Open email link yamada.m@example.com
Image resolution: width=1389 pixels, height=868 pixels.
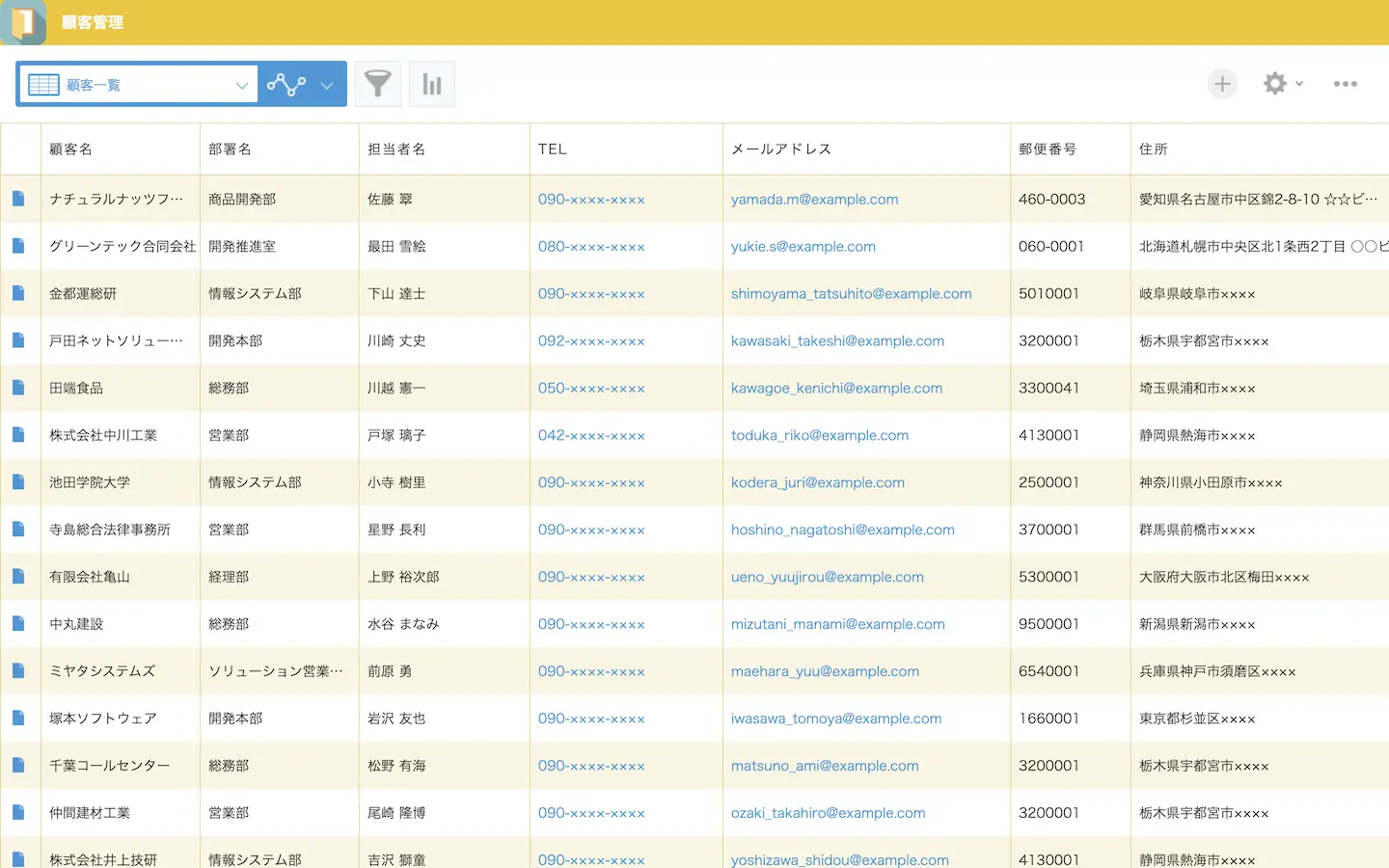tap(814, 199)
